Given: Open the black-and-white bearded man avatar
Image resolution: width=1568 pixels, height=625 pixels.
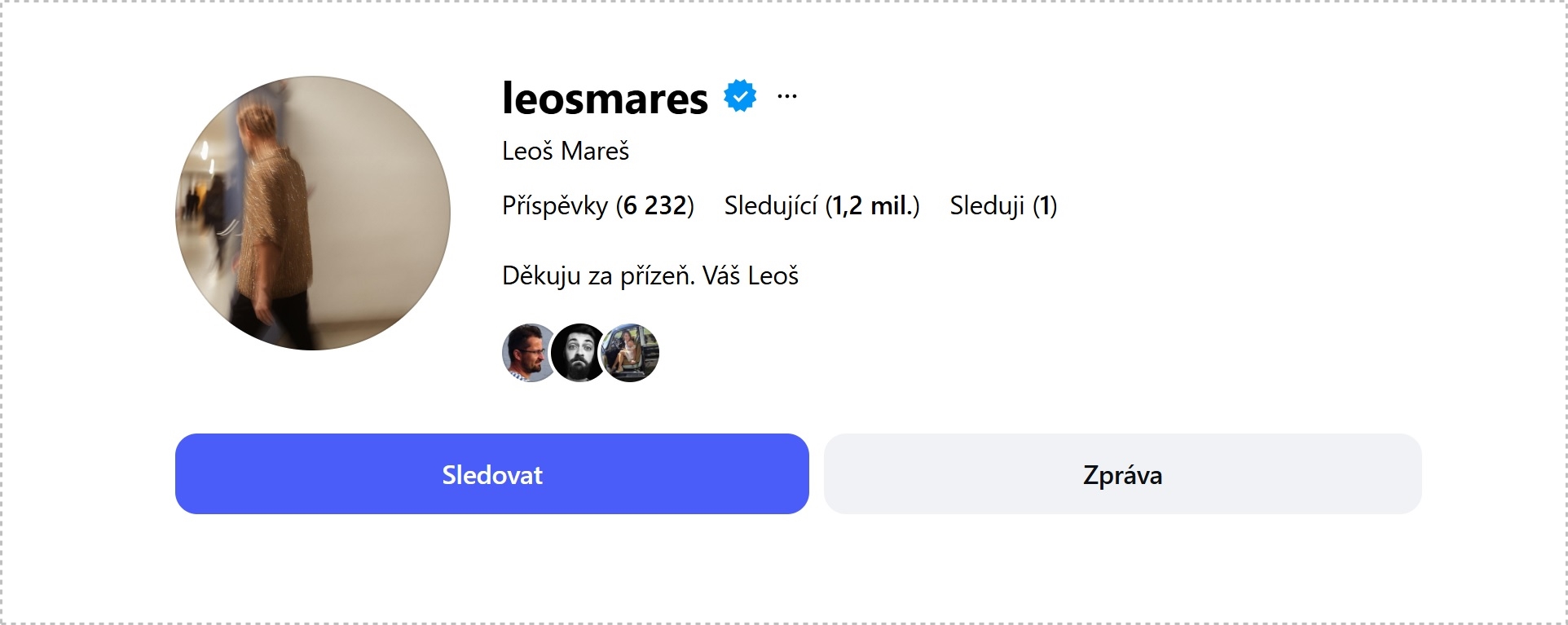Looking at the screenshot, I should pos(579,353).
